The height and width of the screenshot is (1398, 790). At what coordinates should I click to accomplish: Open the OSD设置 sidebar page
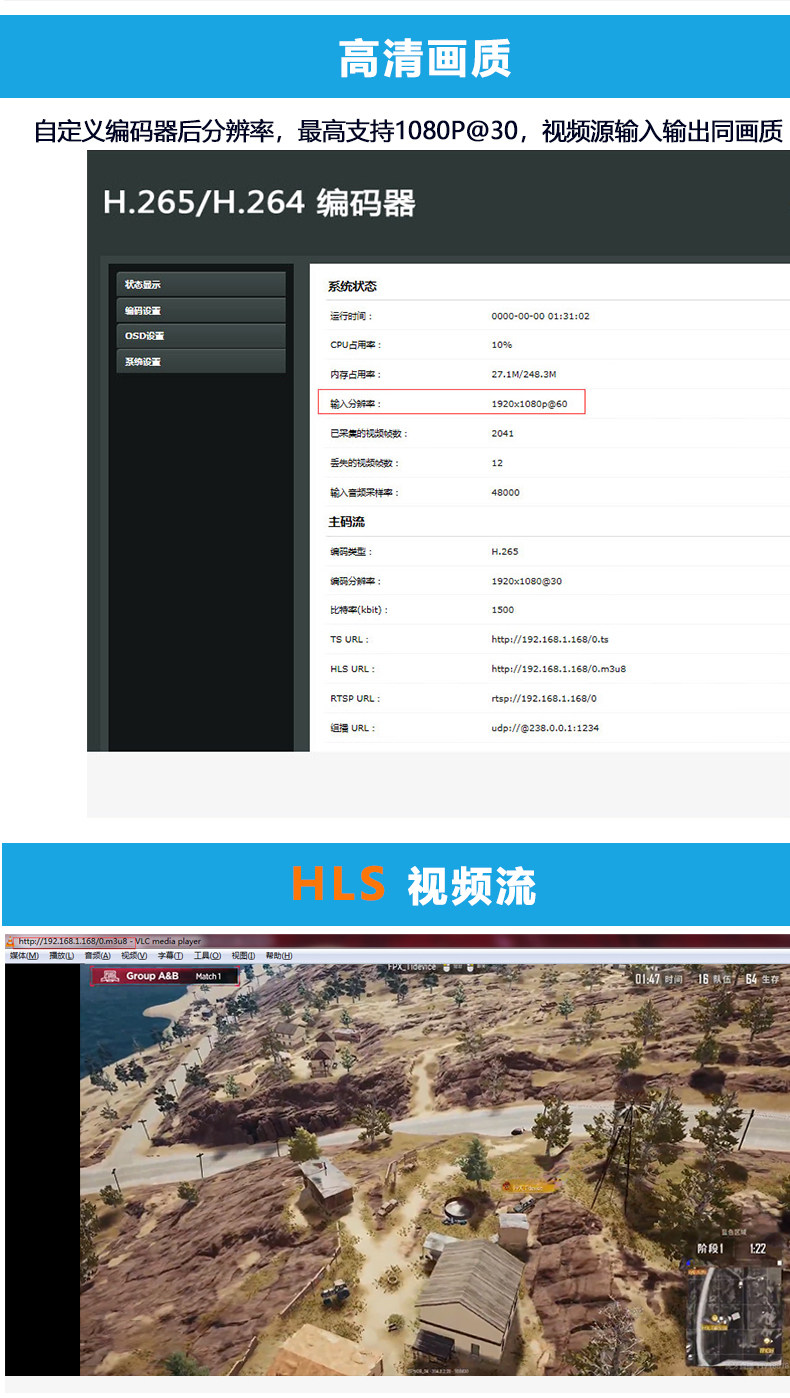(201, 336)
